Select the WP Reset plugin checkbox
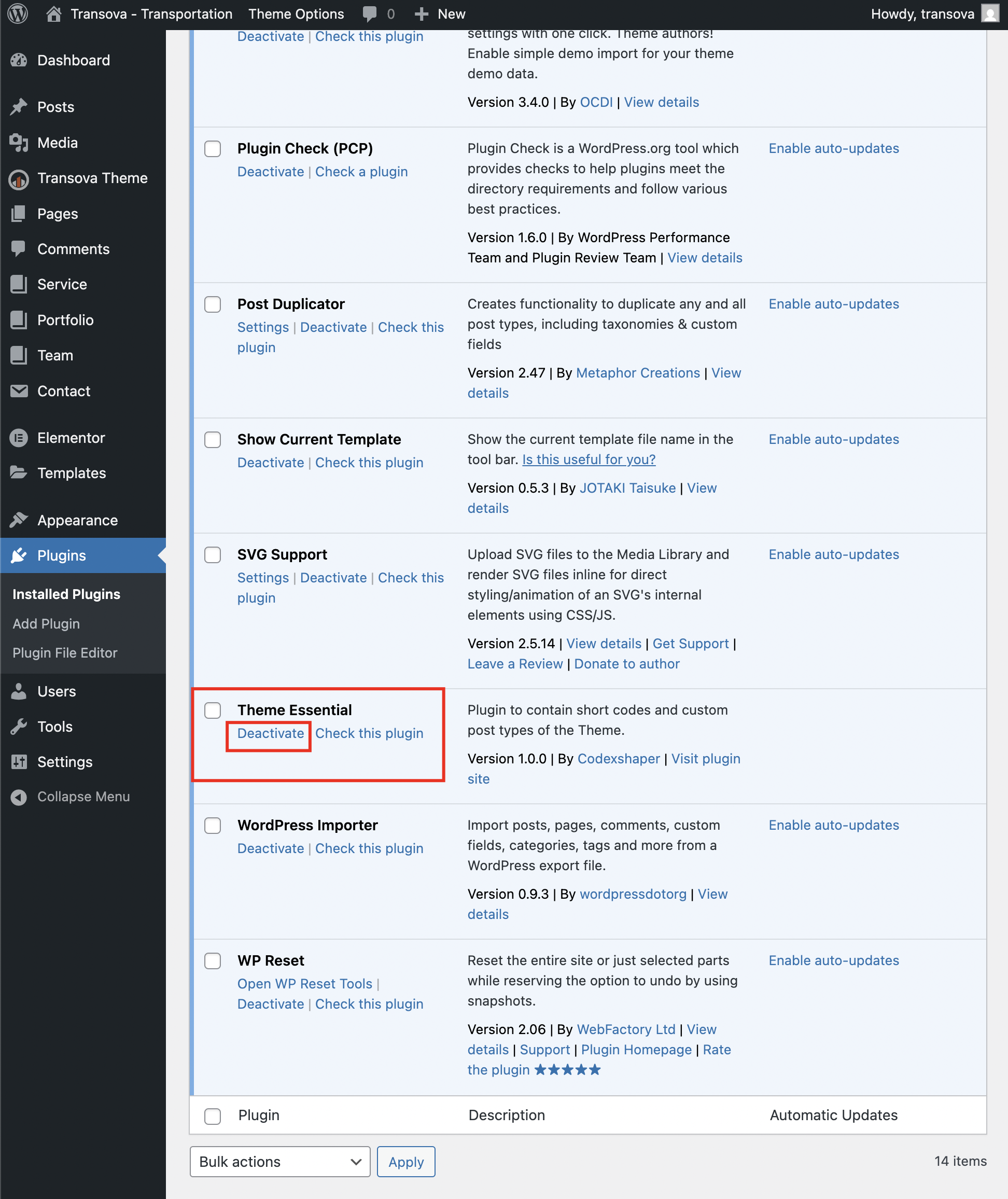This screenshot has height=1199, width=1008. [213, 960]
